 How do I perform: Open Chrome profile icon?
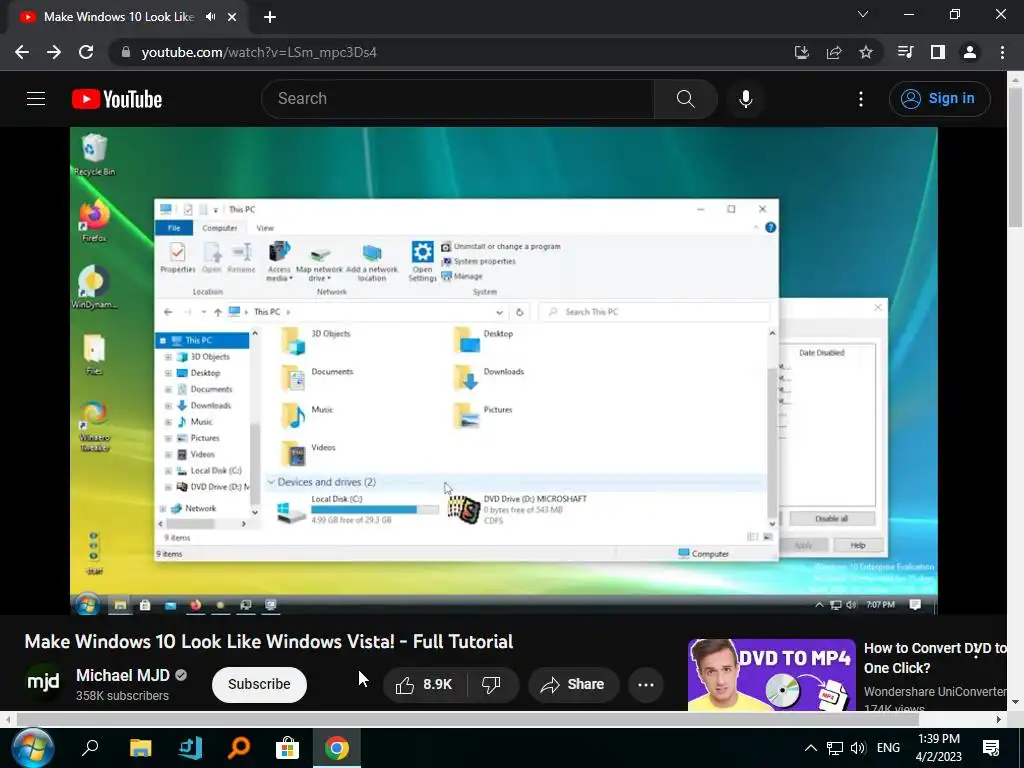click(x=970, y=52)
